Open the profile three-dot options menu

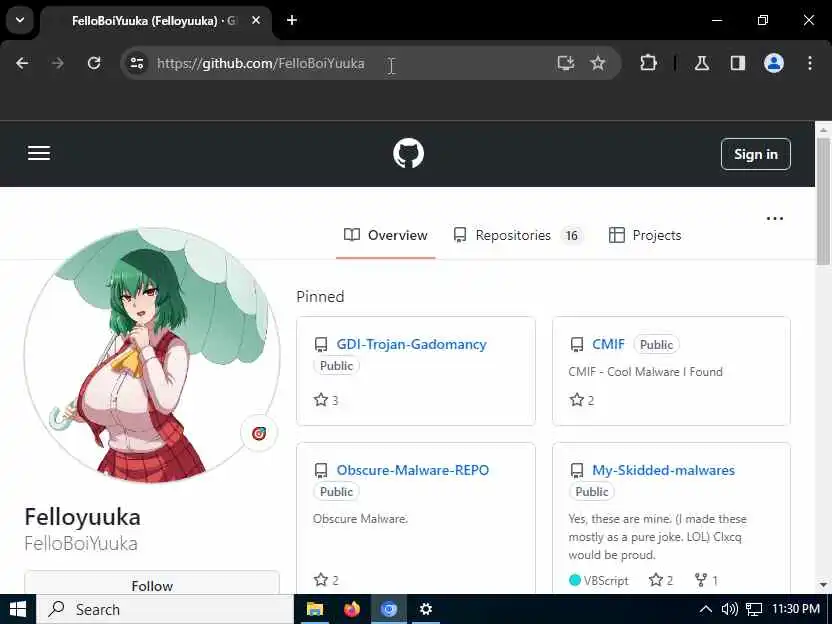775,219
